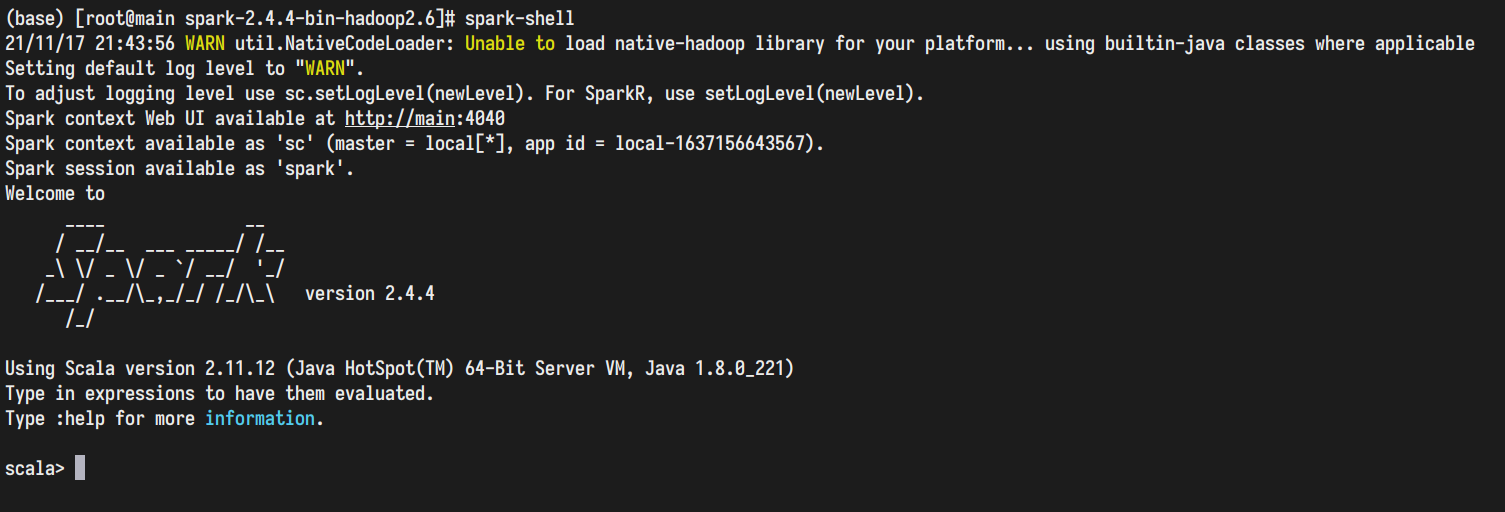Screen dimensions: 1505x512
Task: Click 'version 2.4.4' beside the Spark logo
Action: point(370,294)
